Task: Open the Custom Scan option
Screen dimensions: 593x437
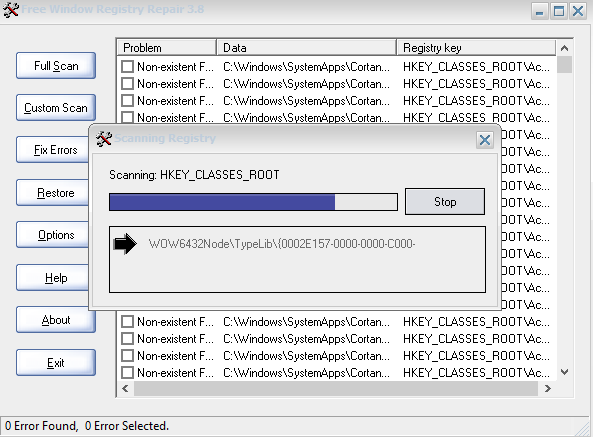Action: click(x=56, y=108)
